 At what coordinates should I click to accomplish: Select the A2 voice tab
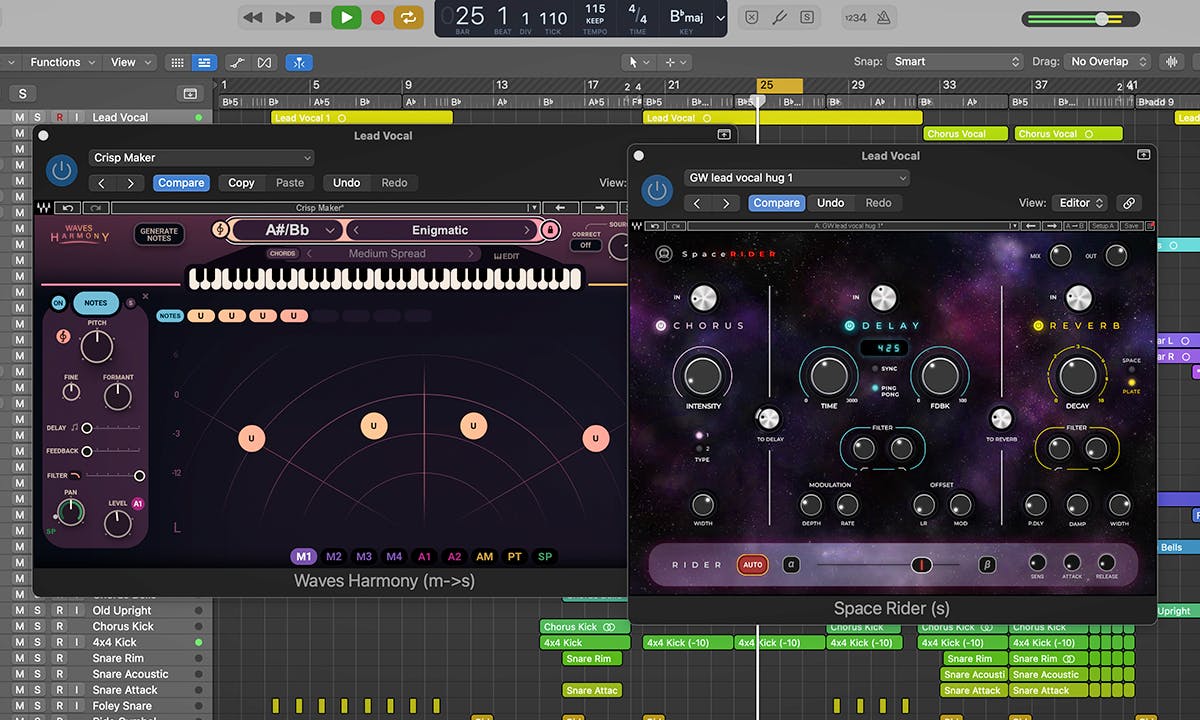(454, 557)
